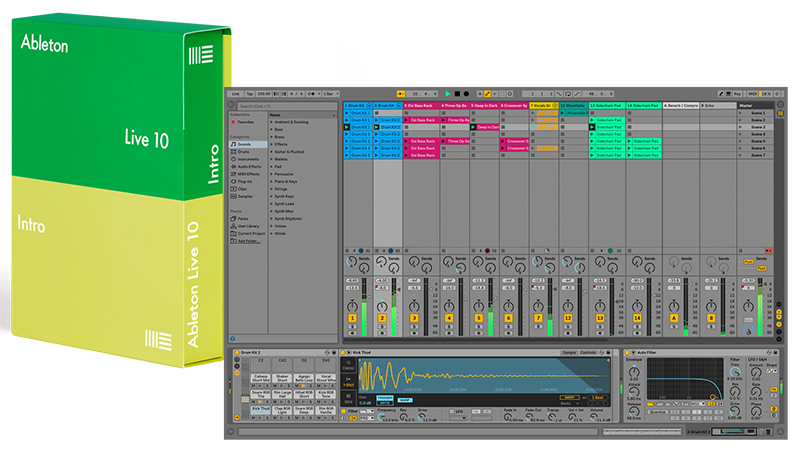800x456 pixels.
Task: Click the Stop transport button
Action: (457, 94)
